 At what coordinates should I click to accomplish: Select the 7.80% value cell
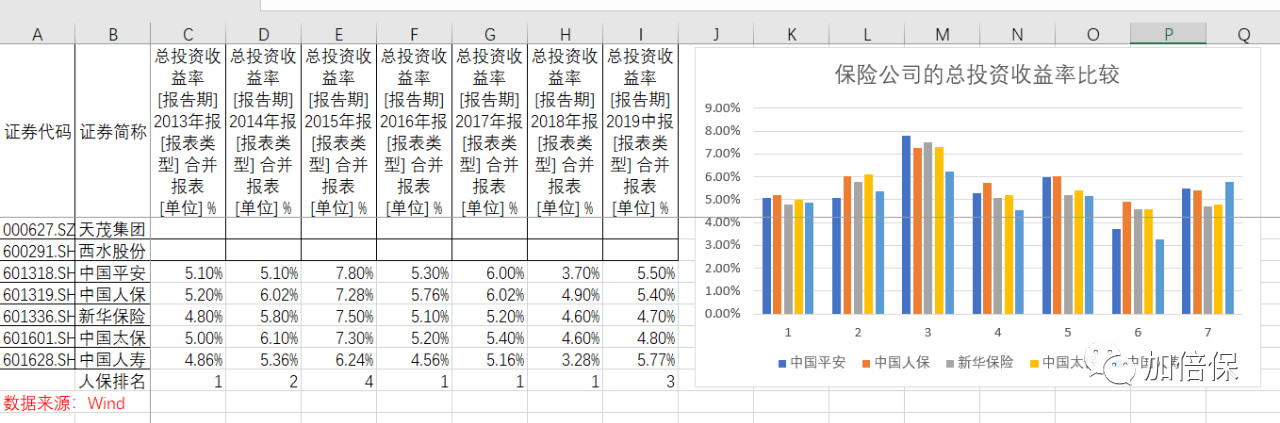pos(339,273)
